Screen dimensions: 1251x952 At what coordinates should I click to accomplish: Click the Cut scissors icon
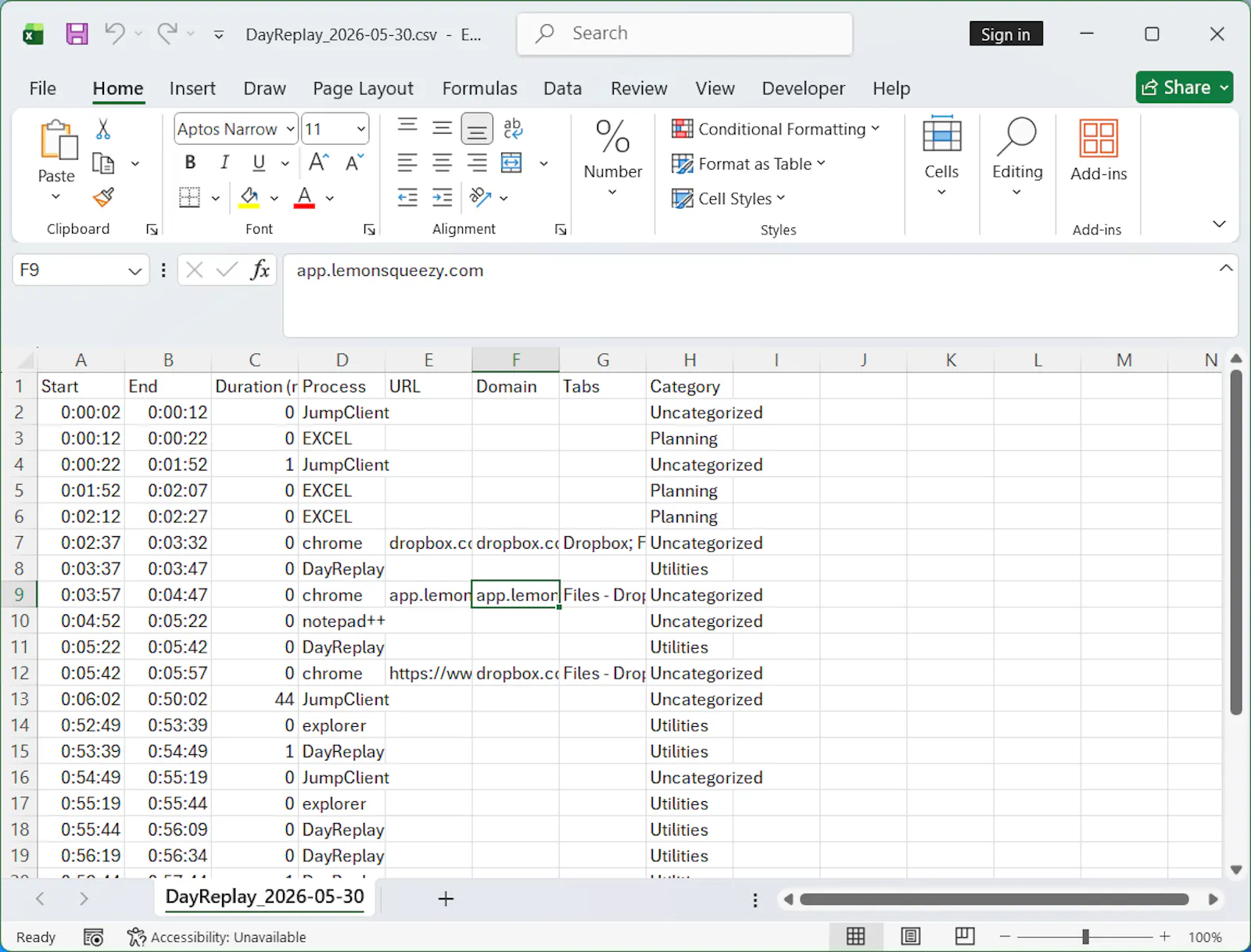point(103,129)
